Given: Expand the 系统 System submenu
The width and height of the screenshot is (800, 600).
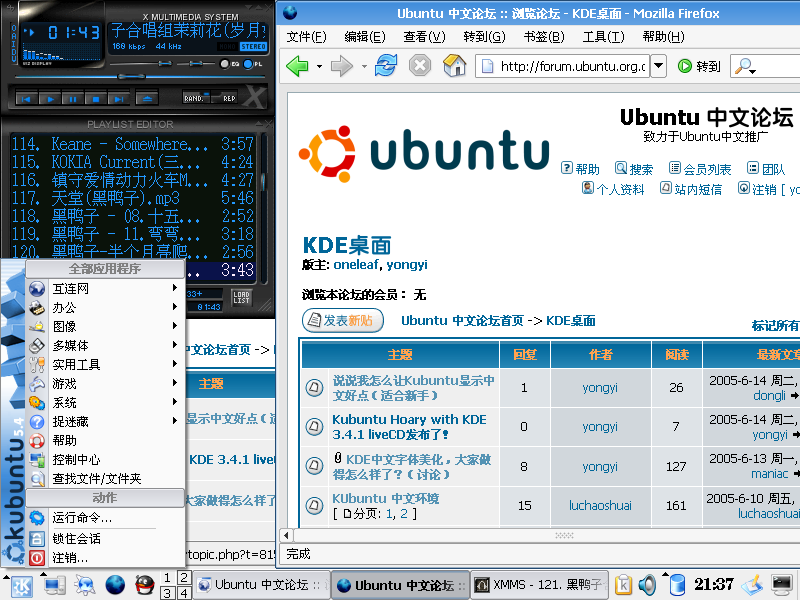Looking at the screenshot, I should click(105, 403).
